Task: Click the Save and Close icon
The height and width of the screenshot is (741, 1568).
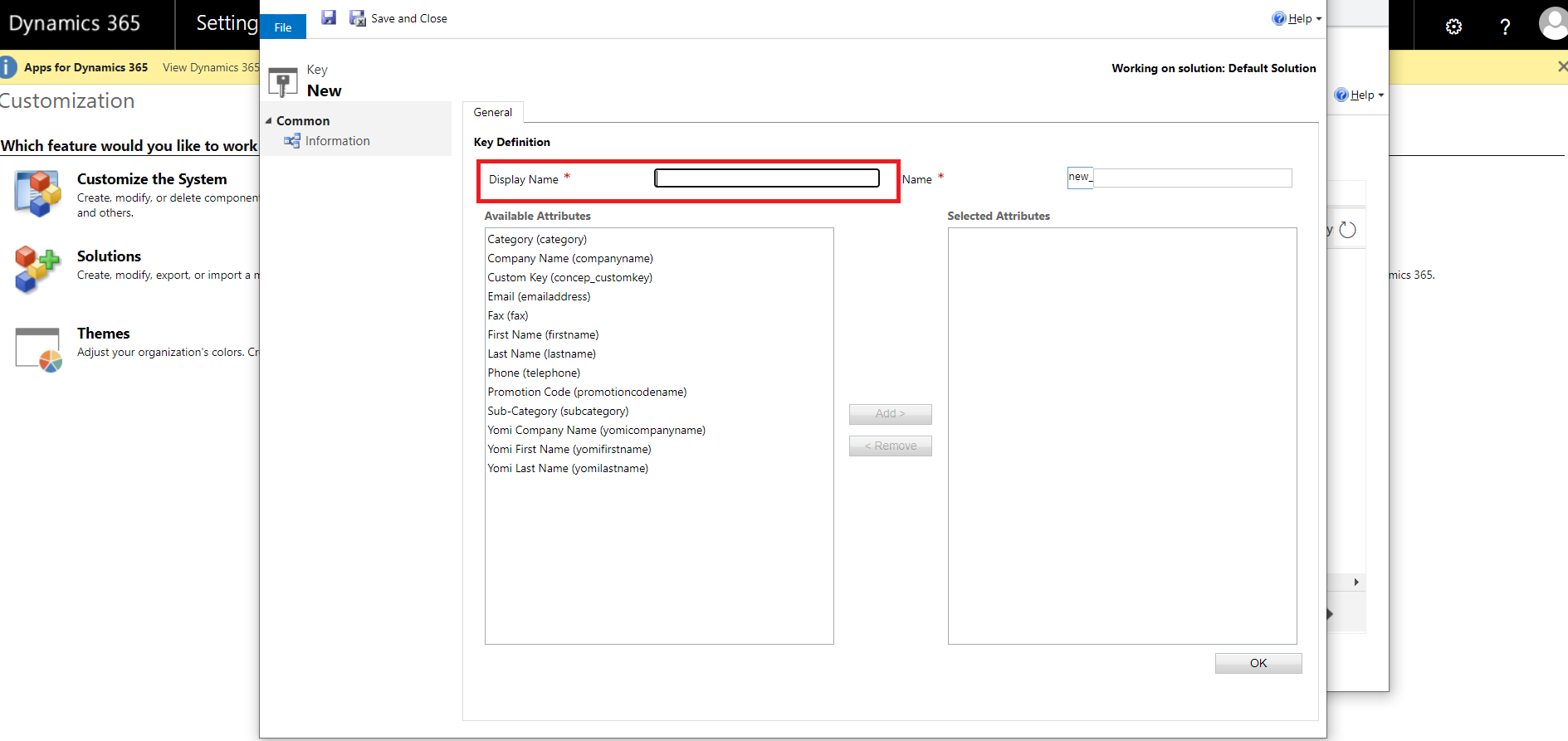Action: pos(358,18)
